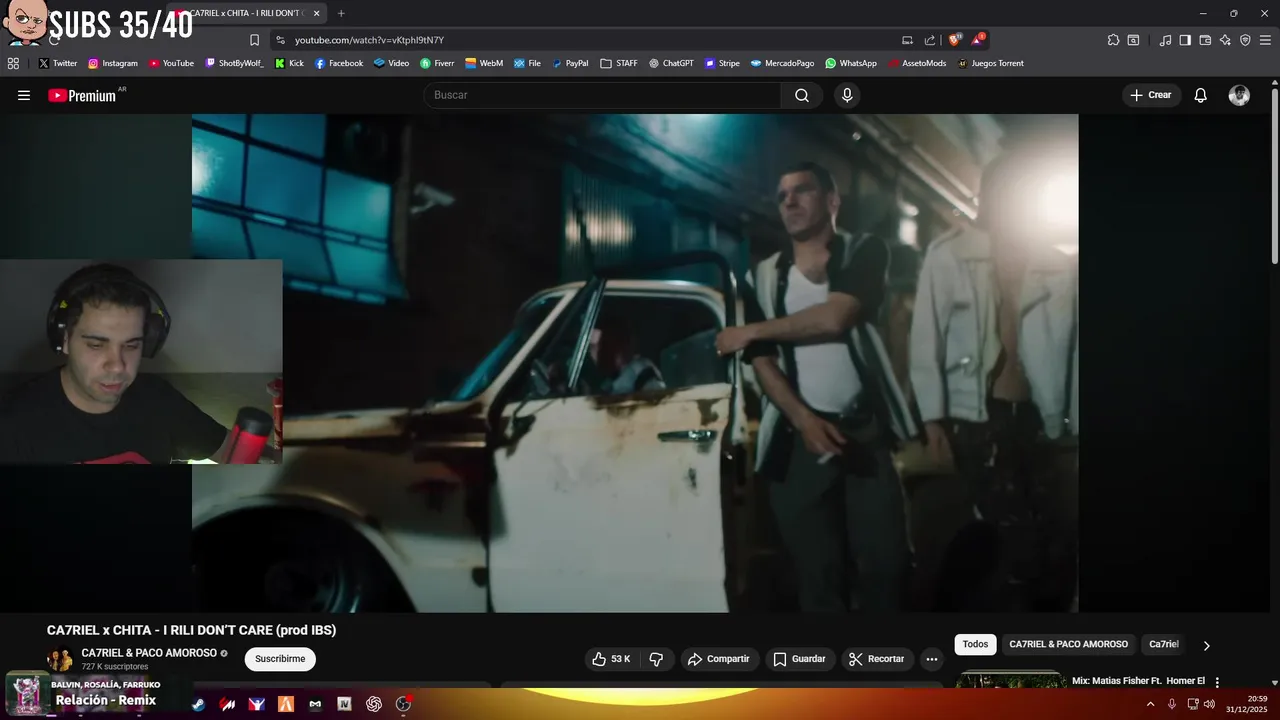1280x720 pixels.
Task: Open browser extensions puzzle icon
Action: pos(1113,40)
